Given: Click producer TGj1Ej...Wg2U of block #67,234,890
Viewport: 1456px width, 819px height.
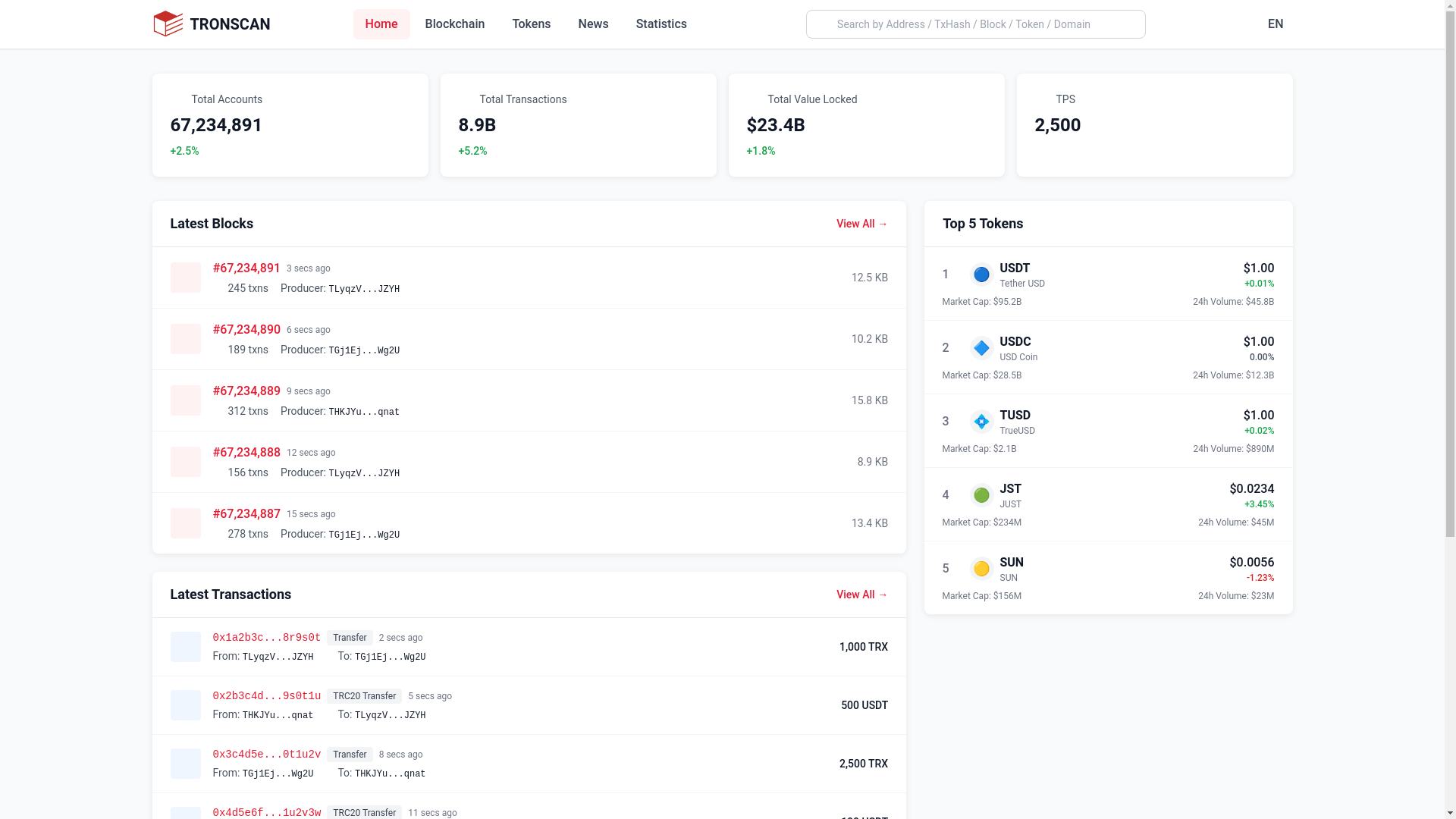Looking at the screenshot, I should [364, 350].
